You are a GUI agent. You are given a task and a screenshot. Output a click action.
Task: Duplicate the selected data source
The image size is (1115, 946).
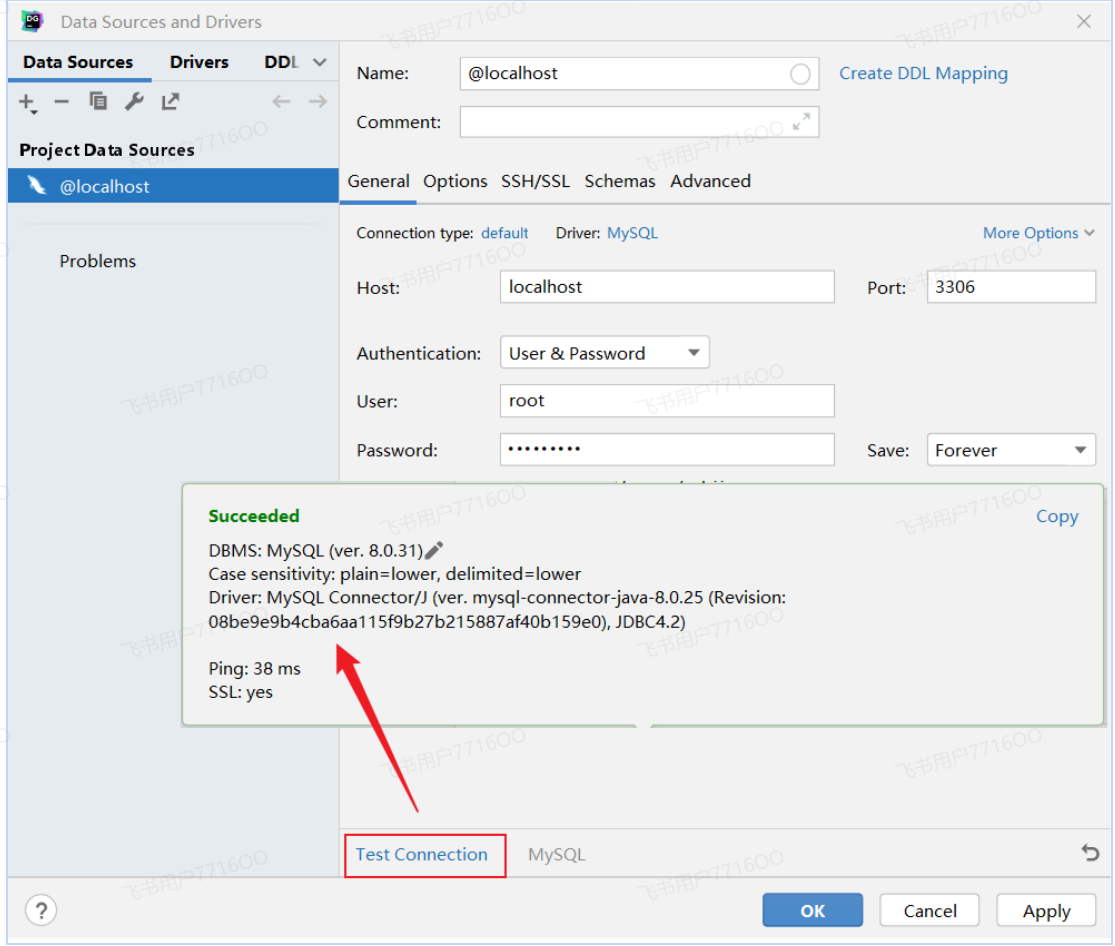[x=98, y=102]
